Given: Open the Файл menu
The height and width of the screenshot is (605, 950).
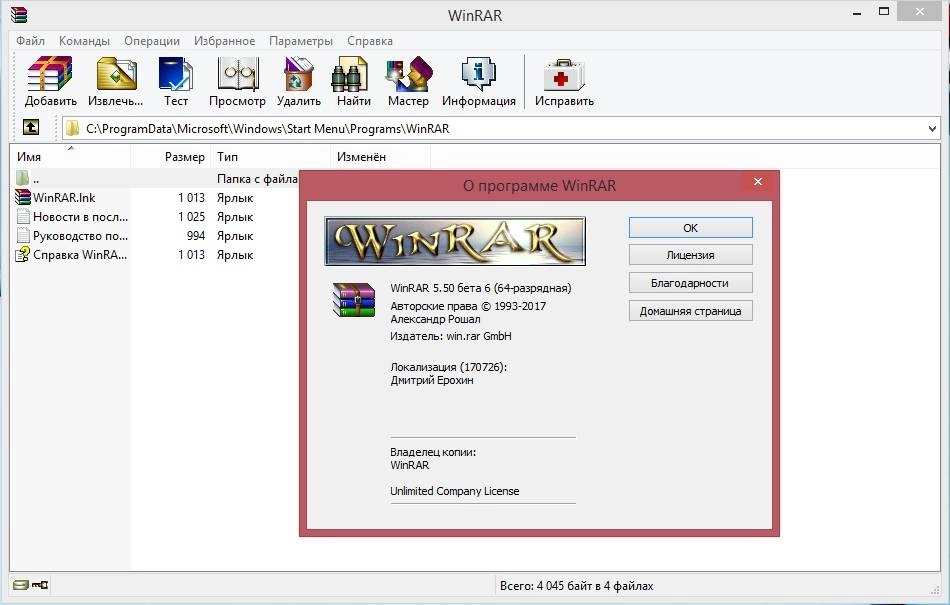Looking at the screenshot, I should pyautogui.click(x=30, y=41).
